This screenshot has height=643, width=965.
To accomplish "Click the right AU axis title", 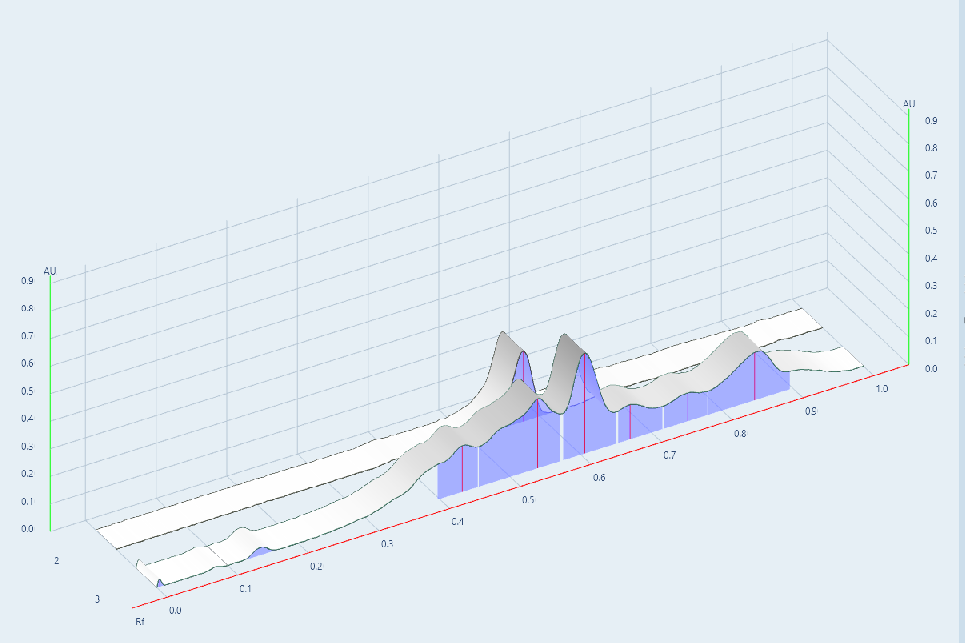I will click(x=909, y=103).
